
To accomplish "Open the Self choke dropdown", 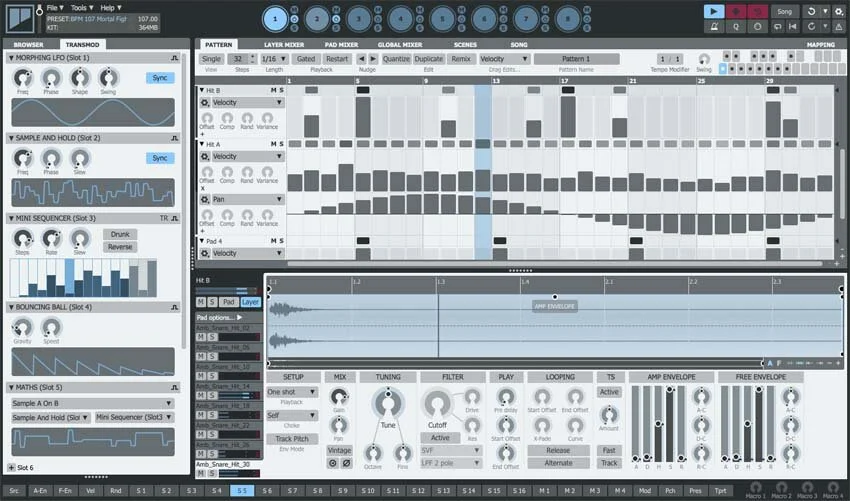I will pos(292,415).
